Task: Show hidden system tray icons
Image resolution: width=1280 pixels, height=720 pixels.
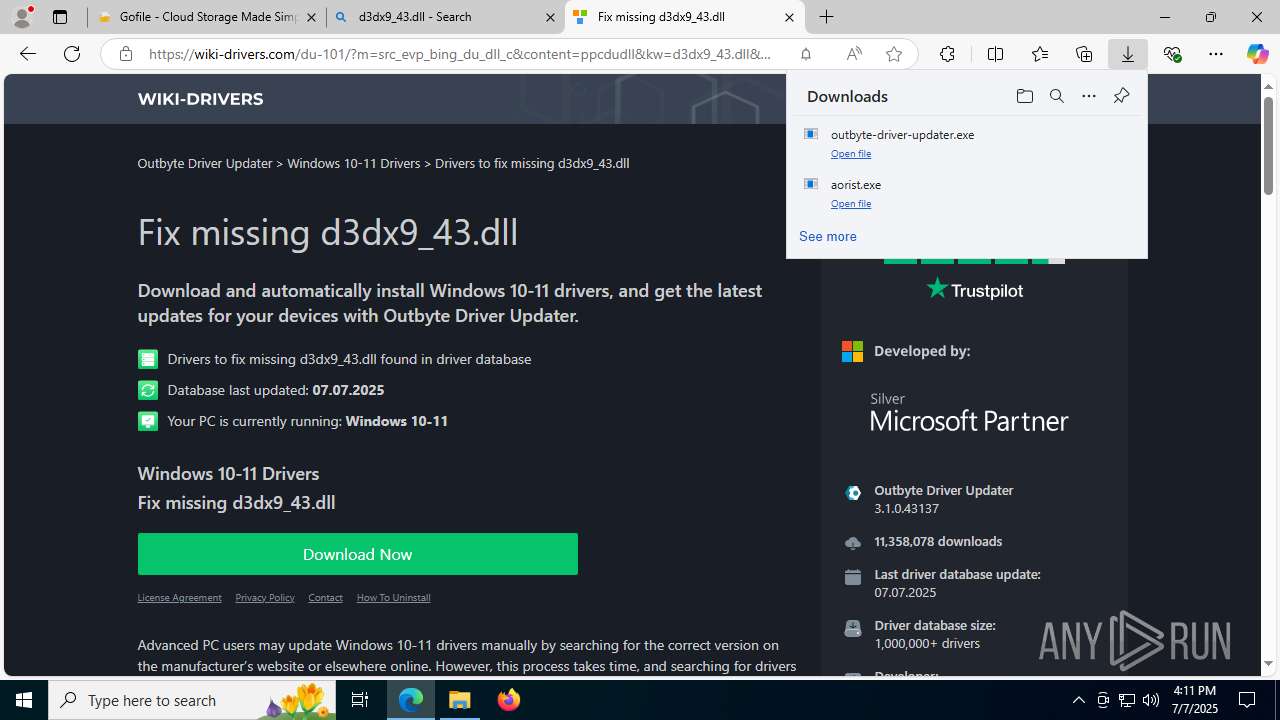Action: coord(1078,700)
